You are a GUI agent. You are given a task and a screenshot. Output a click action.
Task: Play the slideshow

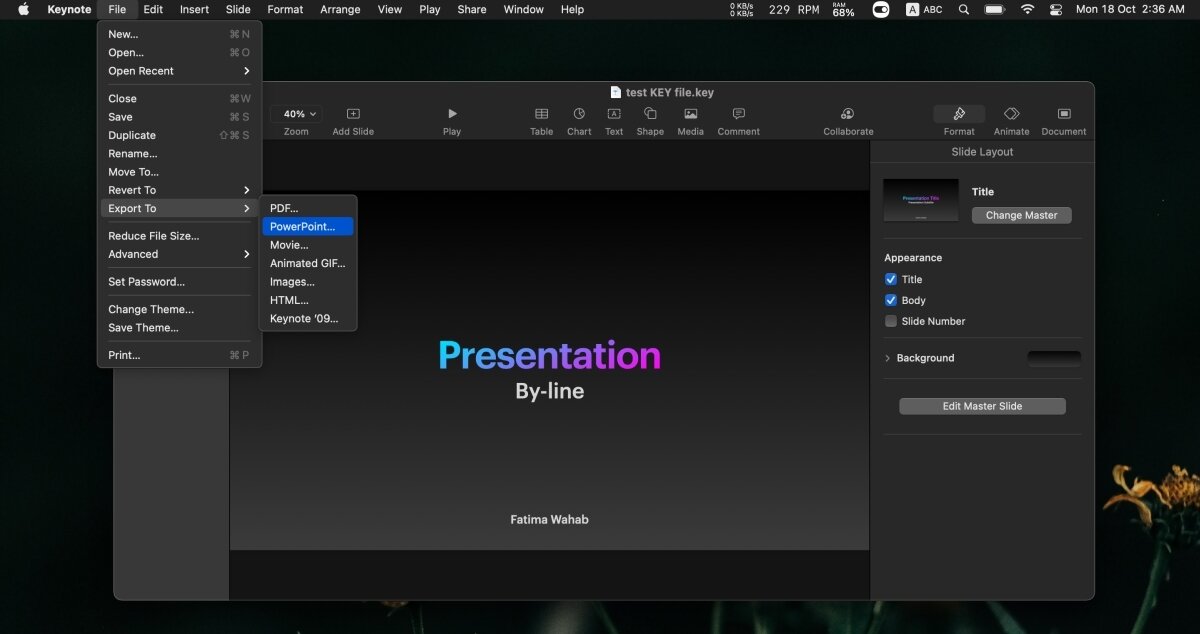tap(452, 115)
